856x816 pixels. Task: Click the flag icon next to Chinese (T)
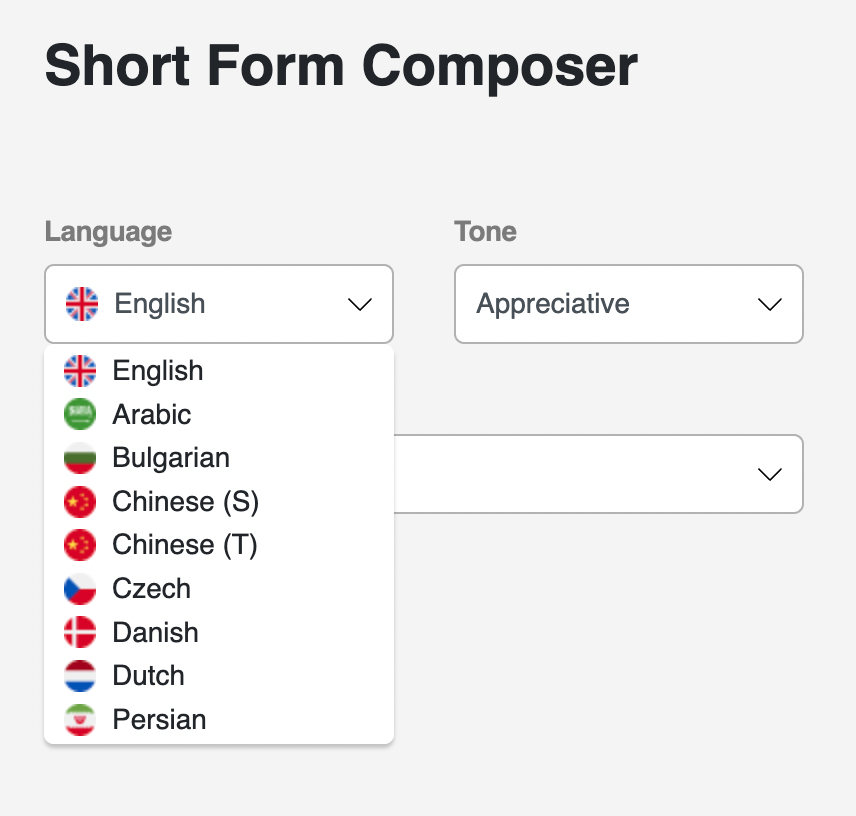point(80,545)
